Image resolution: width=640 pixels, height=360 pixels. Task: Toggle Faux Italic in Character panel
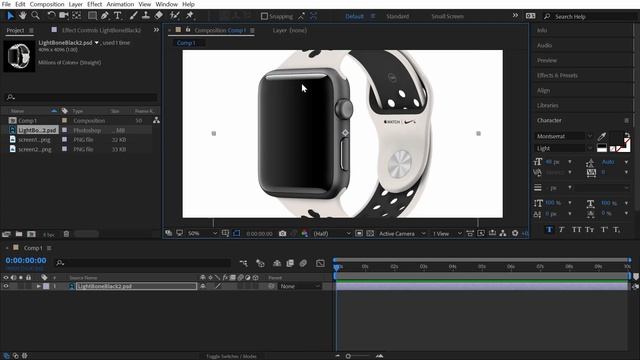[562, 230]
